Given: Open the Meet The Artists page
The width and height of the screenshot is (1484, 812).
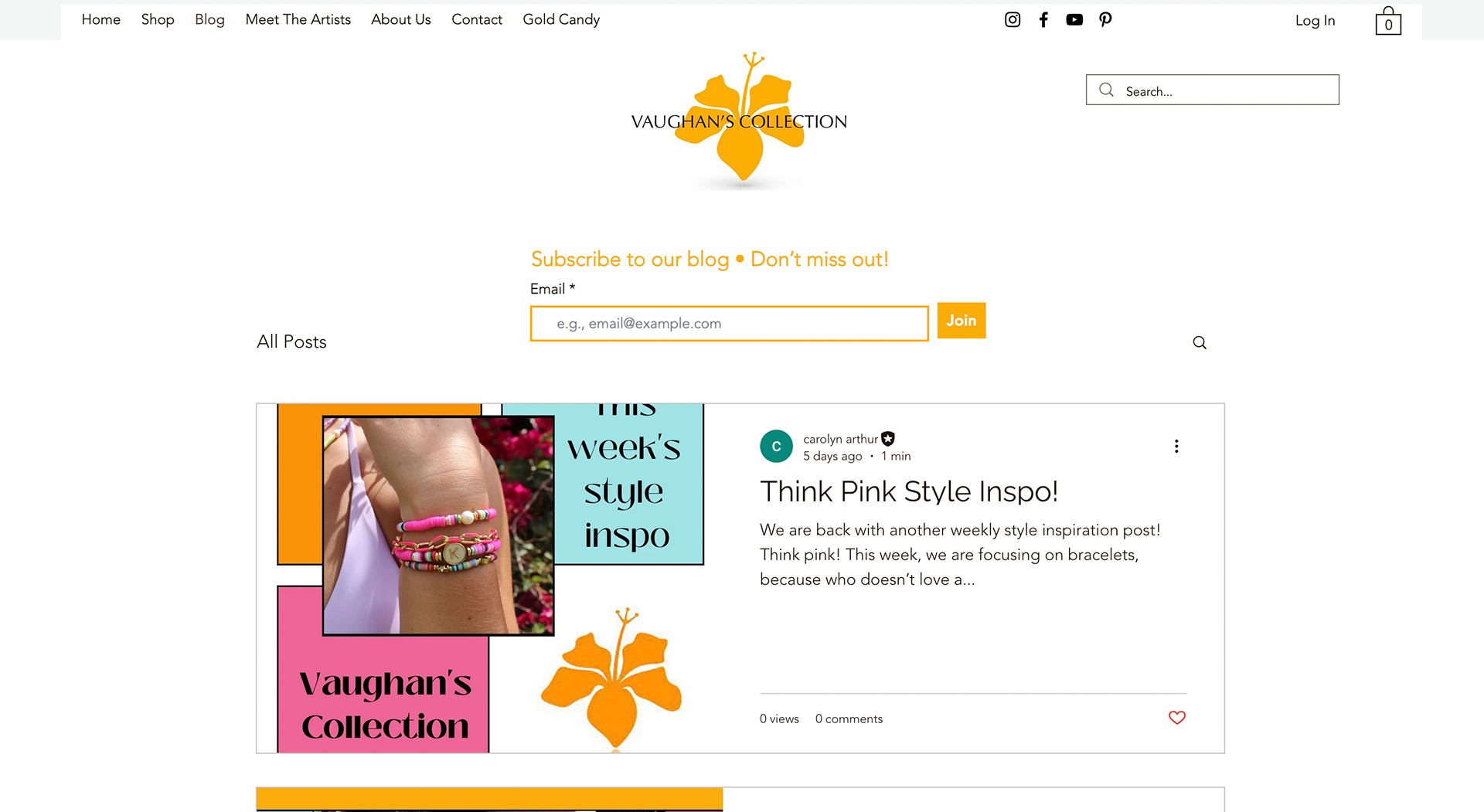Looking at the screenshot, I should pyautogui.click(x=298, y=19).
